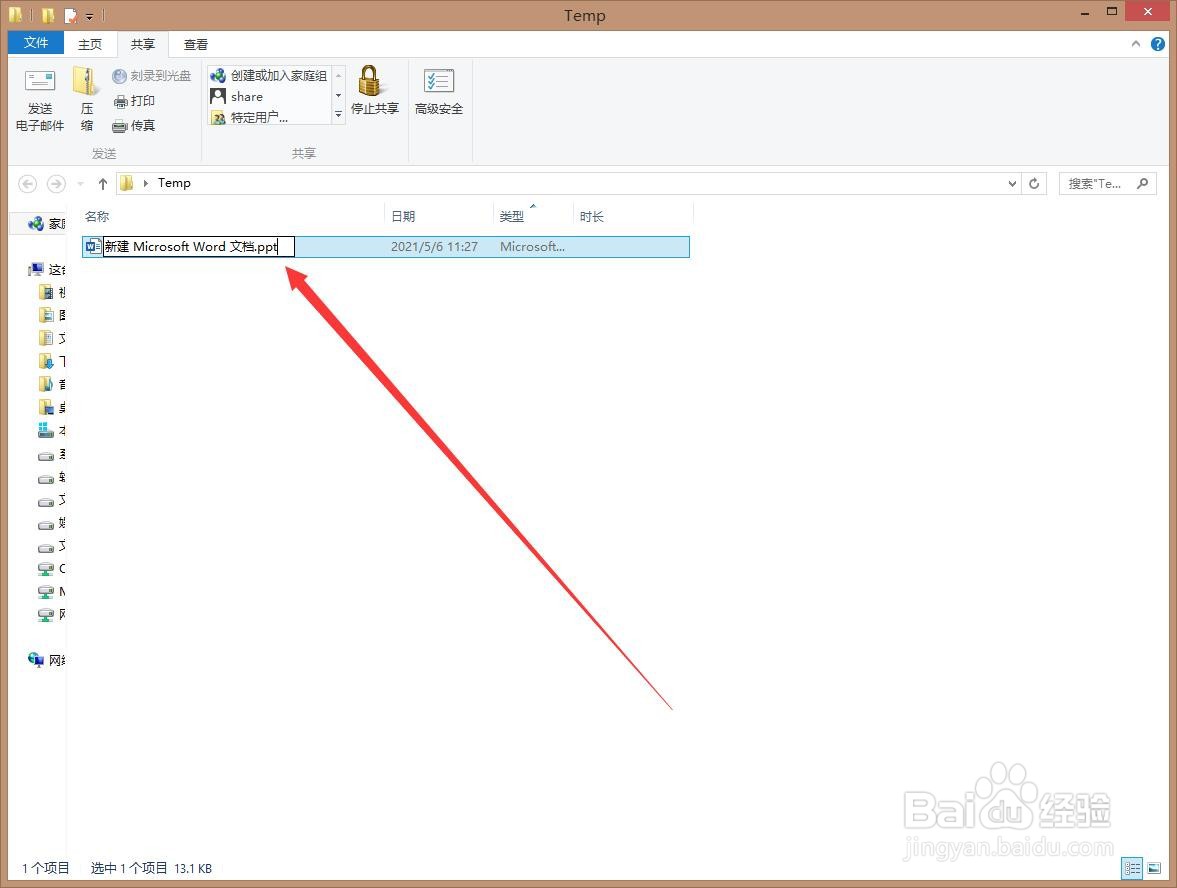Open the Desktop folder in navigation pane

point(52,408)
